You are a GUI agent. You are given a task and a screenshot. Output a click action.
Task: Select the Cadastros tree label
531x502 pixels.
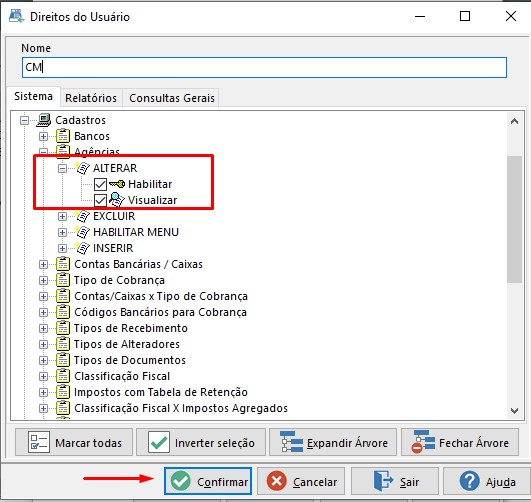tap(81, 120)
